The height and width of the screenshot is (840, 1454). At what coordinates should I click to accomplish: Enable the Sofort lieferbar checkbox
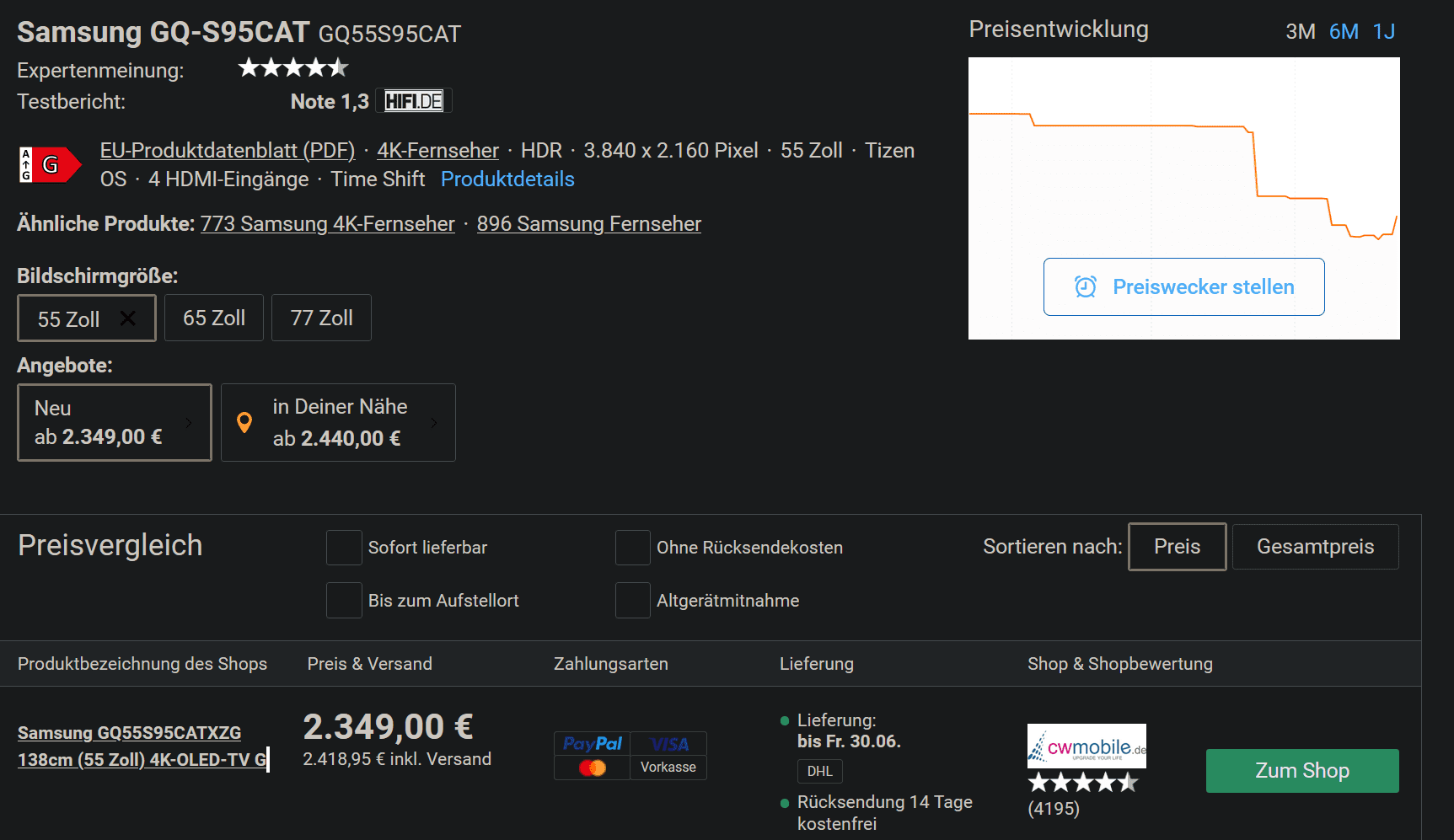point(344,548)
